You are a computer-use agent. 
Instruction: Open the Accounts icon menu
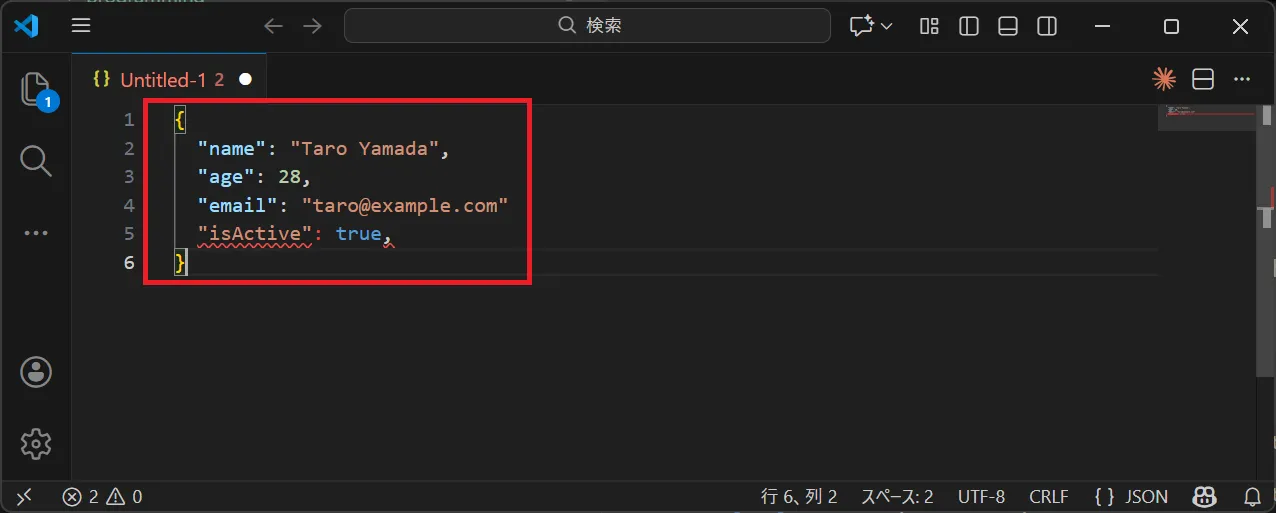[36, 372]
